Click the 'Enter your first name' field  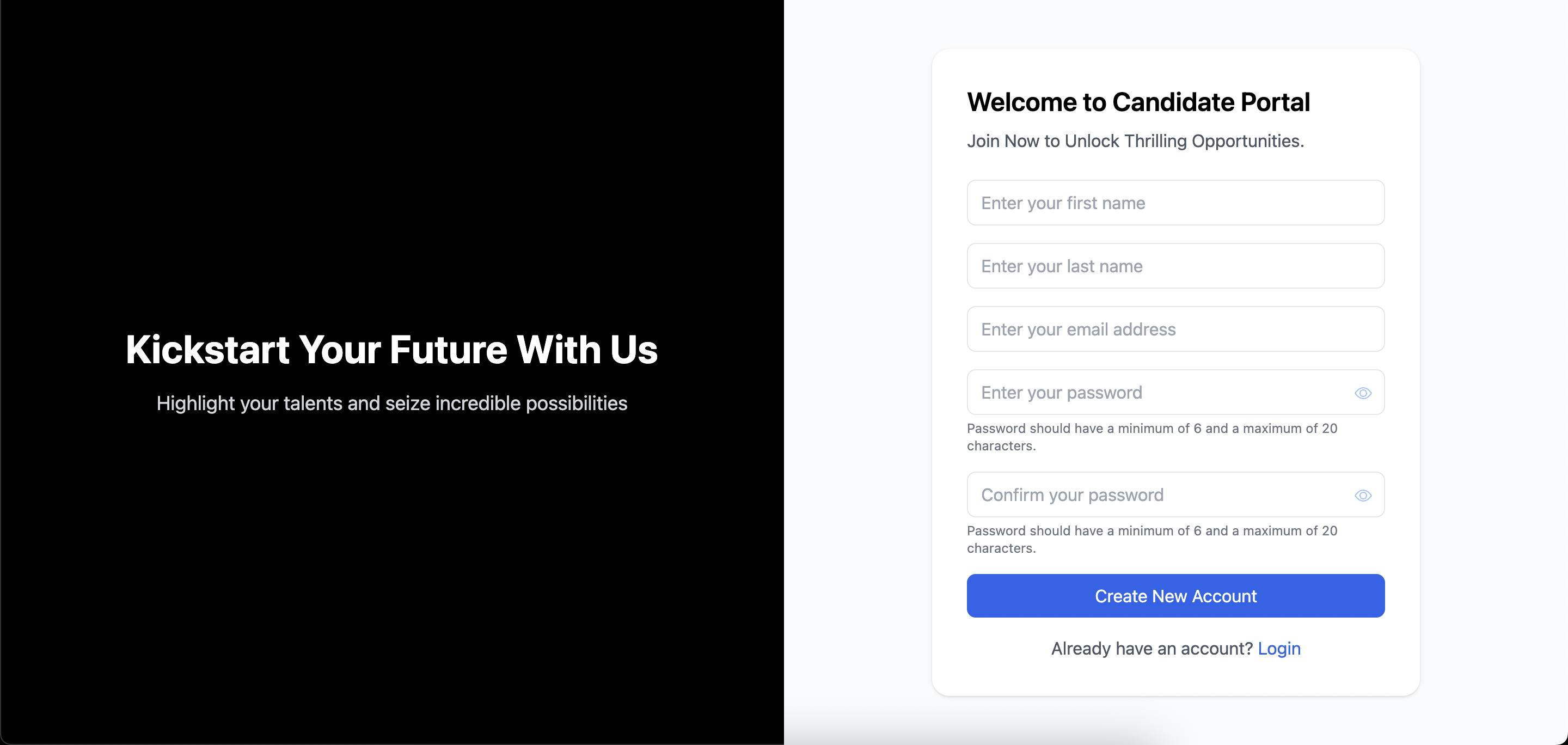pyautogui.click(x=1175, y=203)
